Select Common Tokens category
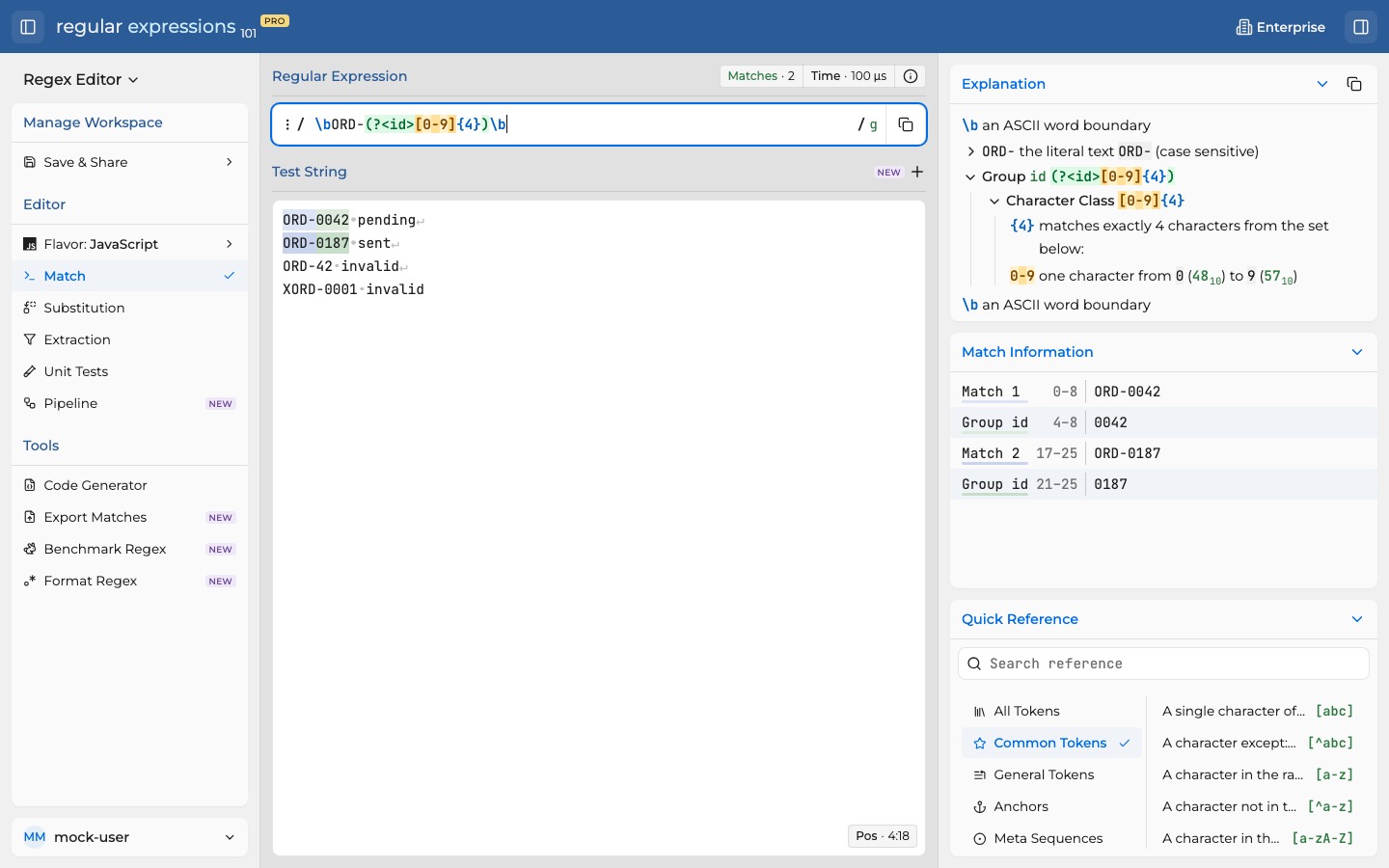 click(x=1051, y=743)
